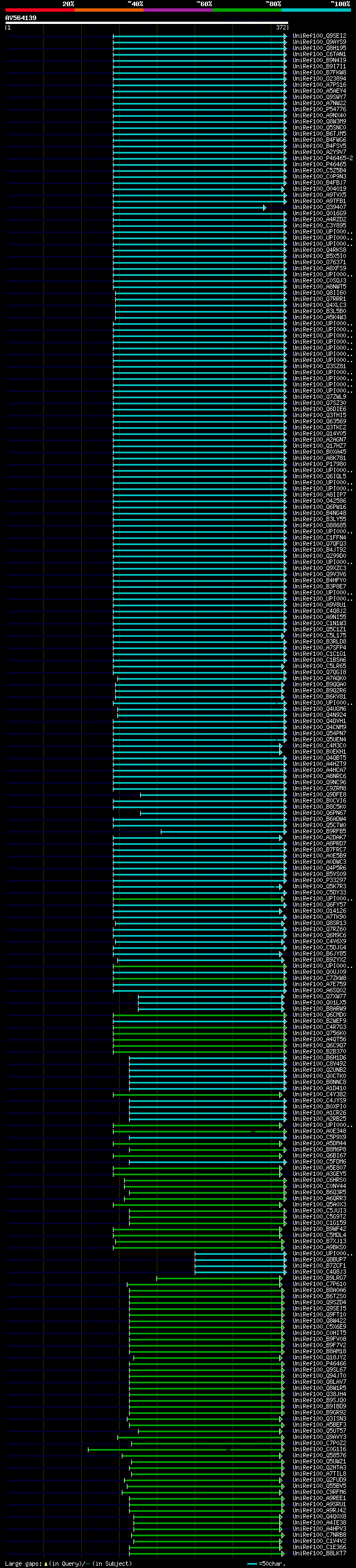Select the UniRef100_B7FKW8 label

pyautogui.click(x=319, y=72)
